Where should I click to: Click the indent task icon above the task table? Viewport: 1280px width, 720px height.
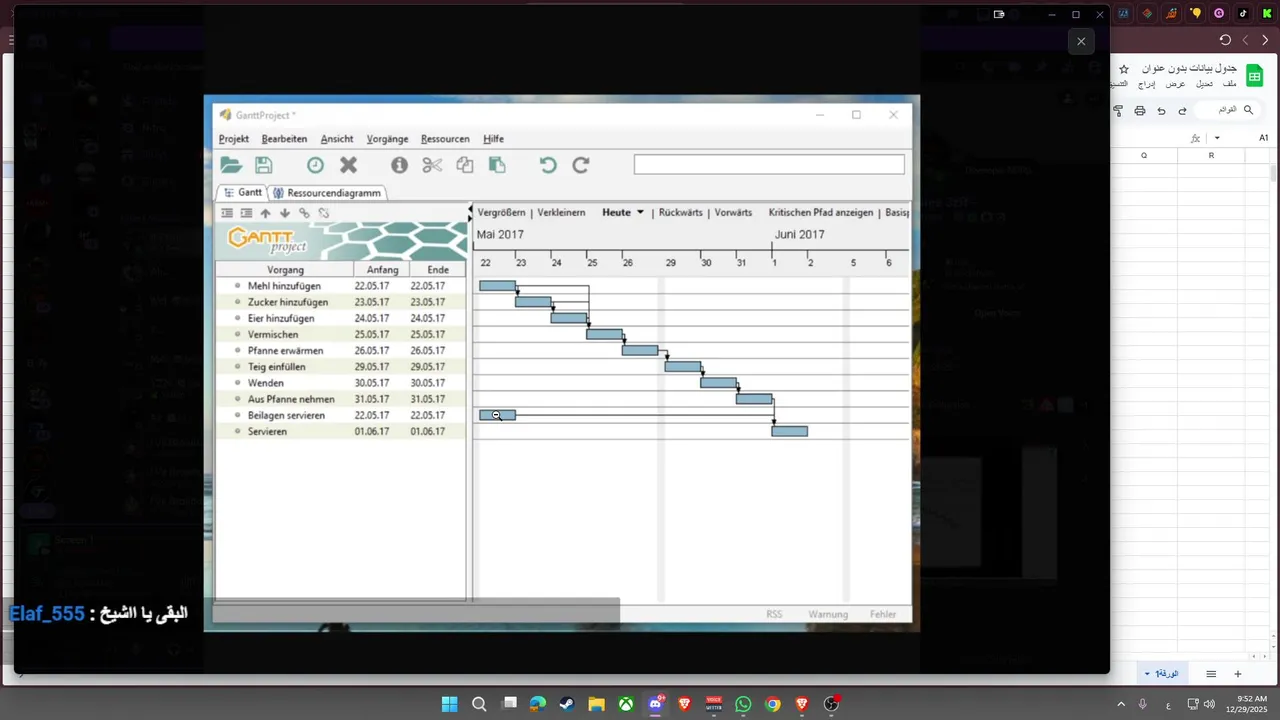click(x=246, y=213)
